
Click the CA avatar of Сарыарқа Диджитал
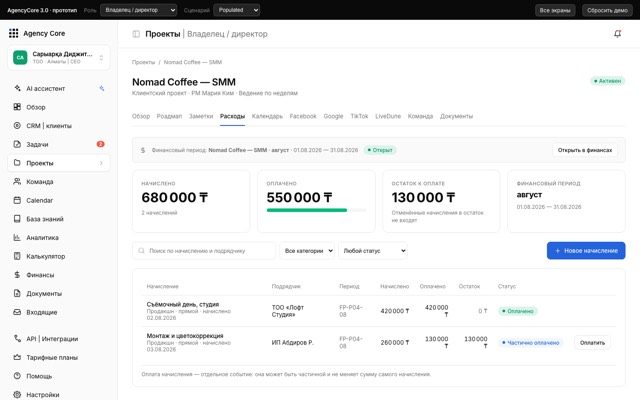(20, 57)
